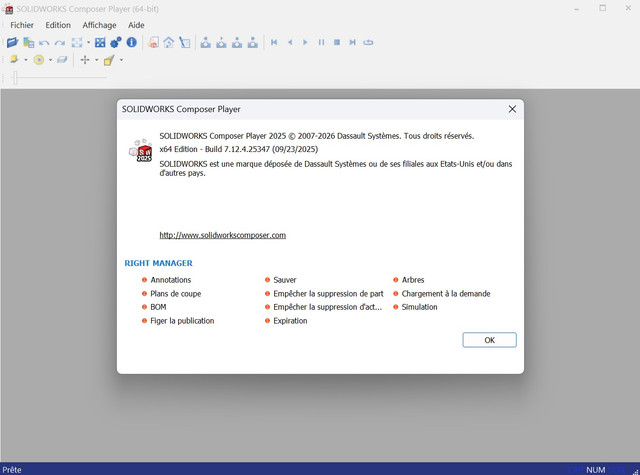Click the BOM right entry
Image resolution: width=640 pixels, height=475 pixels.
pos(158,307)
